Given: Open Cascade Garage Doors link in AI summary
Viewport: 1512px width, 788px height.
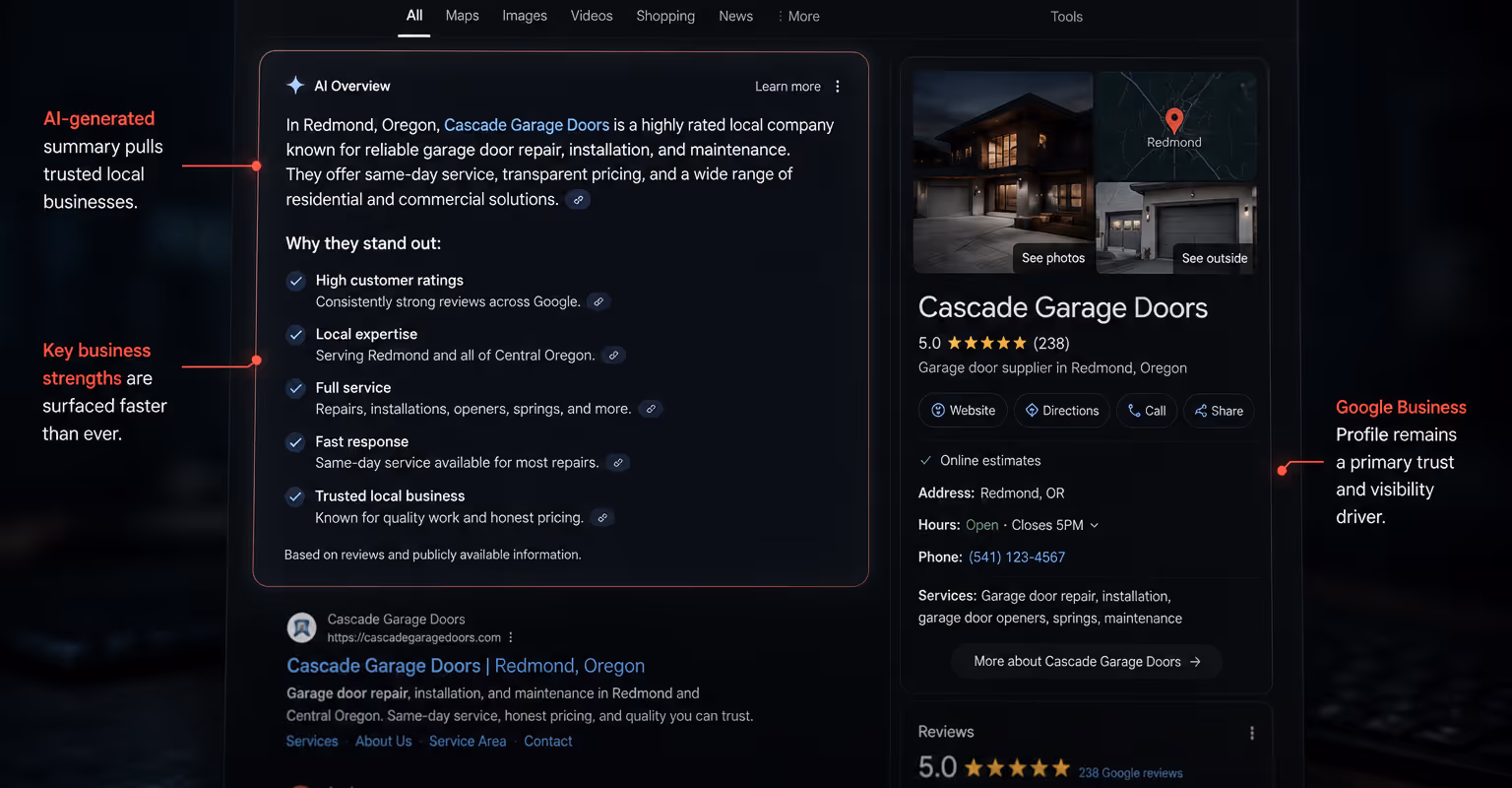Looking at the screenshot, I should [x=527, y=125].
